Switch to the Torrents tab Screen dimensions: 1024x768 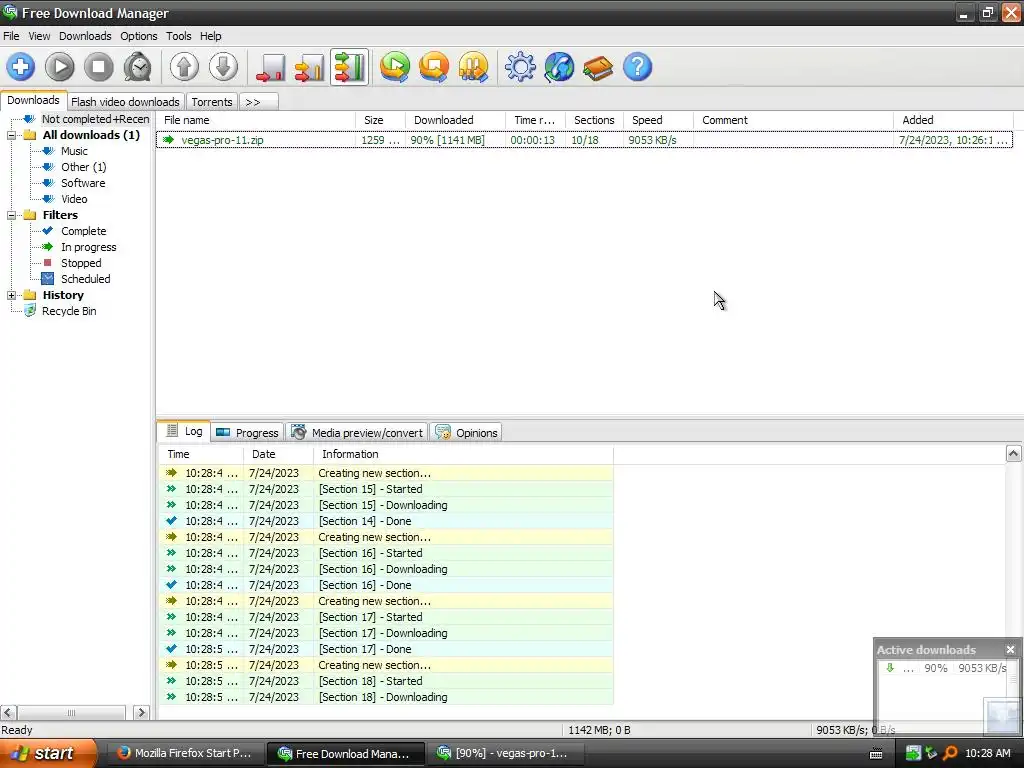point(212,102)
